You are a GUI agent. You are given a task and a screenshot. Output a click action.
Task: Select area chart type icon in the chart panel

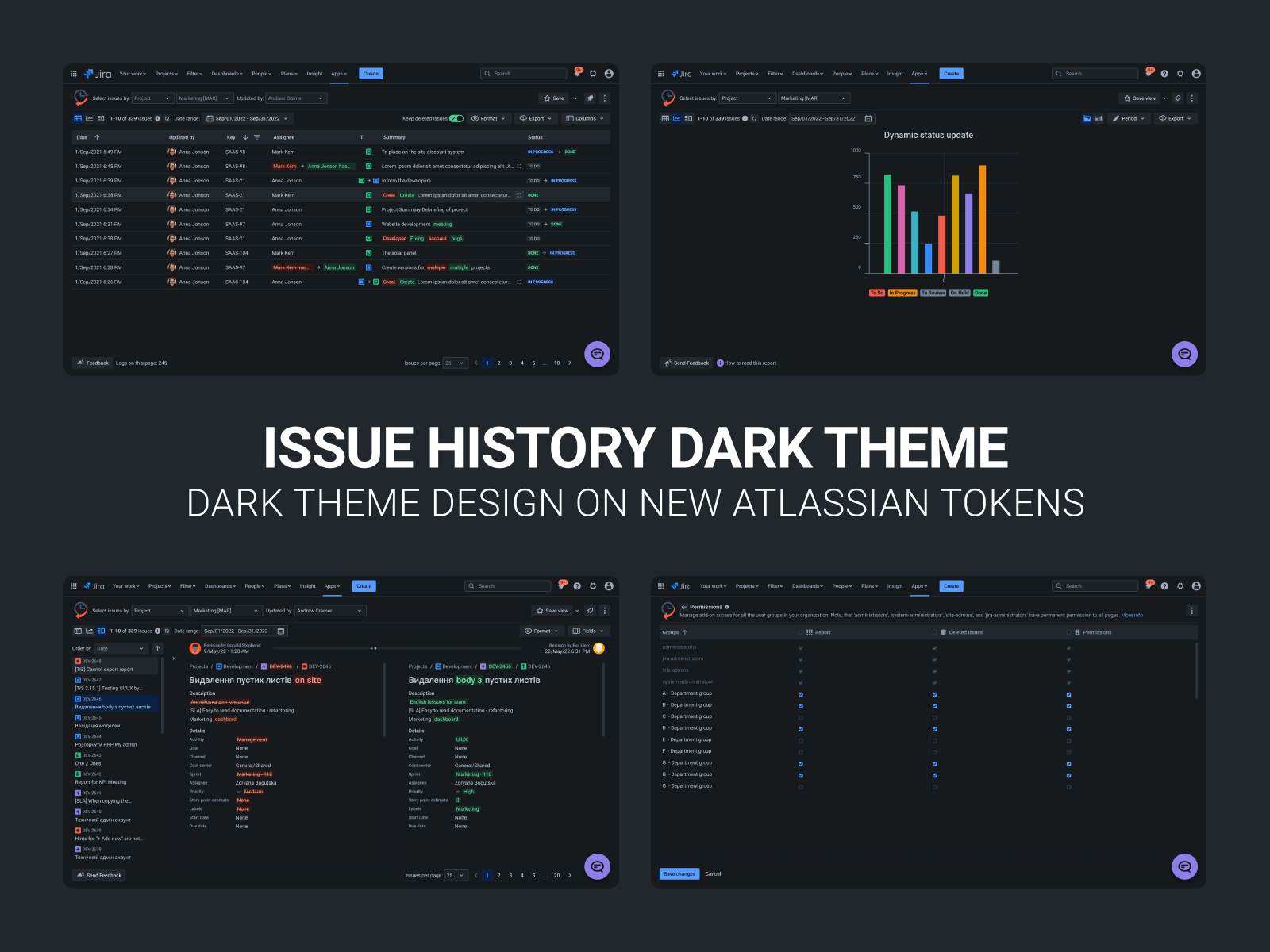1087,118
